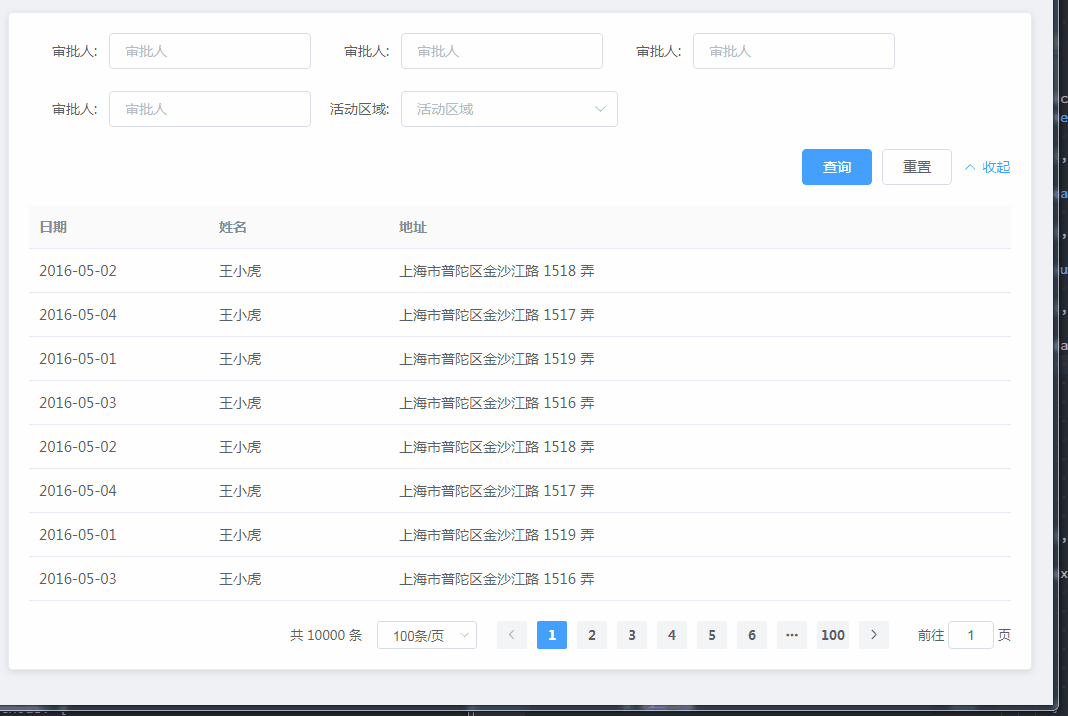Click address 1518 弄 in the fifth row
1068x716 pixels.
click(497, 447)
